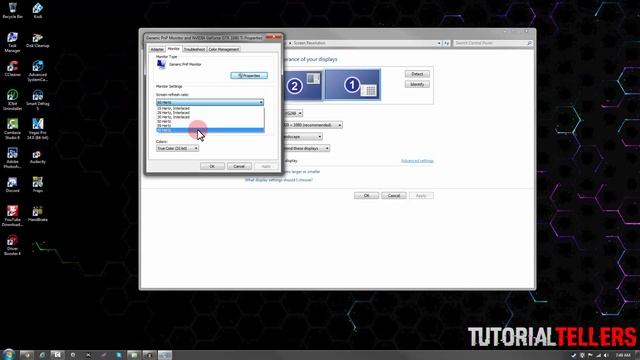Screen dimensions: 640x360
Task: Launch Fraps from the desktop
Action: 38,185
